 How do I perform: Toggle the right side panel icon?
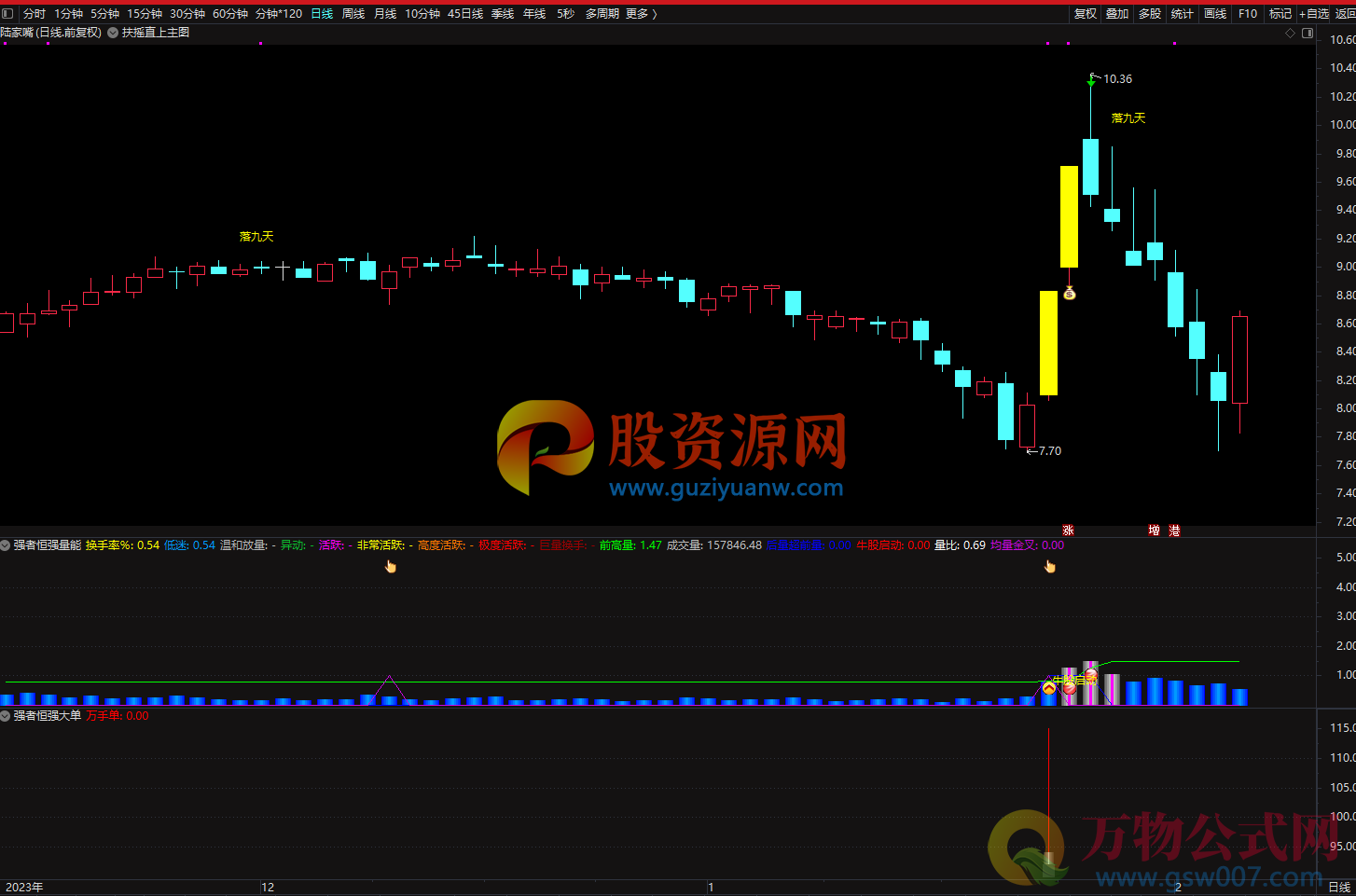[1308, 33]
